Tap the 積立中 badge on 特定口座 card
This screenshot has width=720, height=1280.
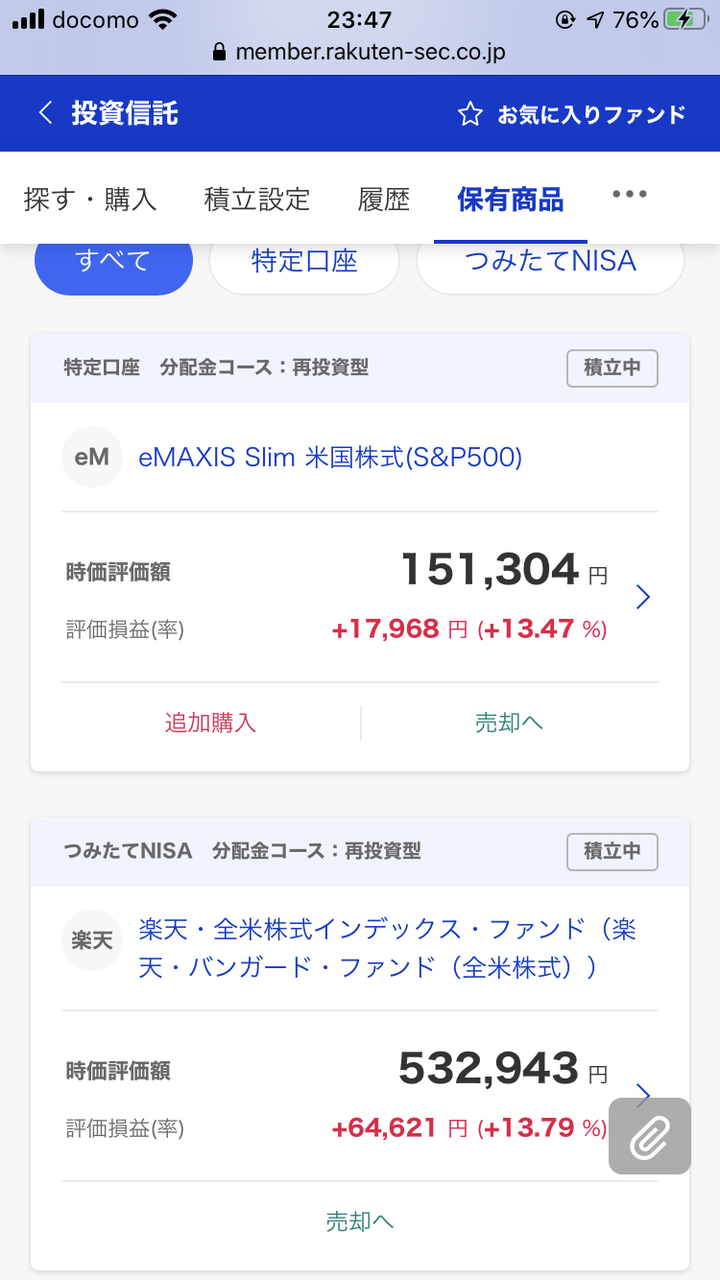(612, 368)
